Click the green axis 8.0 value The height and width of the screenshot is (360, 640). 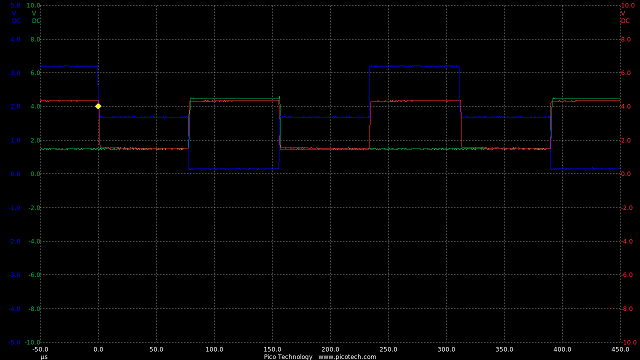[x=36, y=40]
